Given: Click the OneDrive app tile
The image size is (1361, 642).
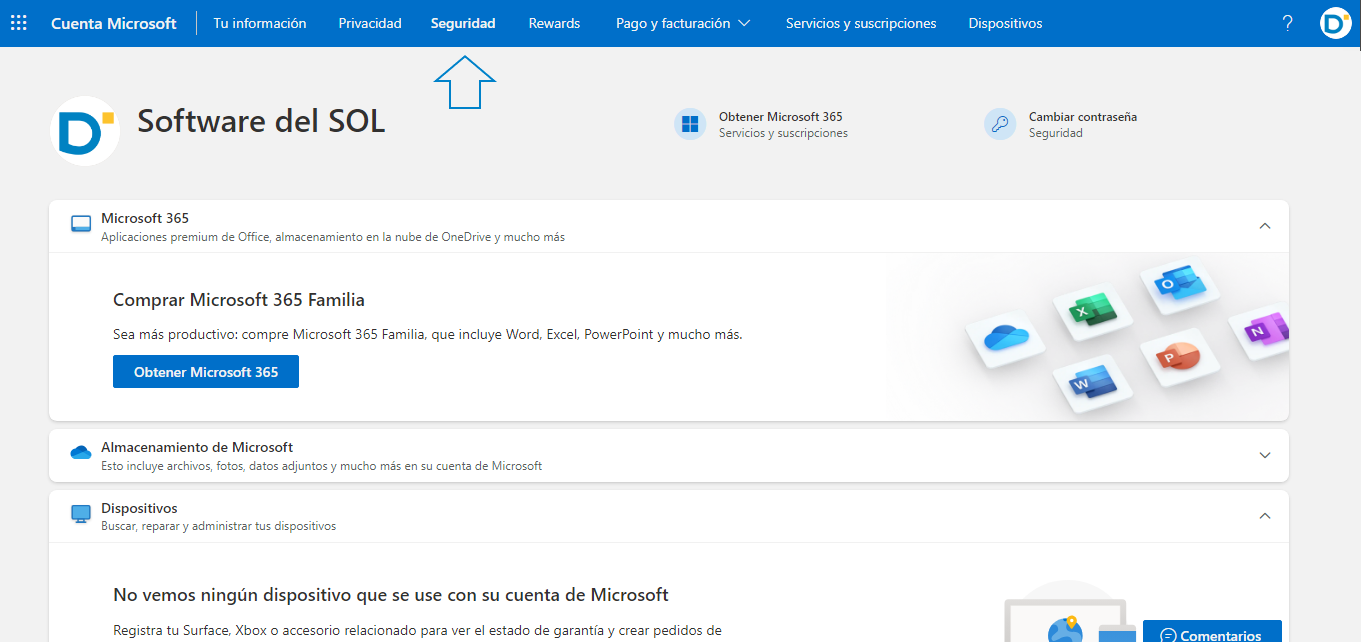Looking at the screenshot, I should coord(1005,338).
